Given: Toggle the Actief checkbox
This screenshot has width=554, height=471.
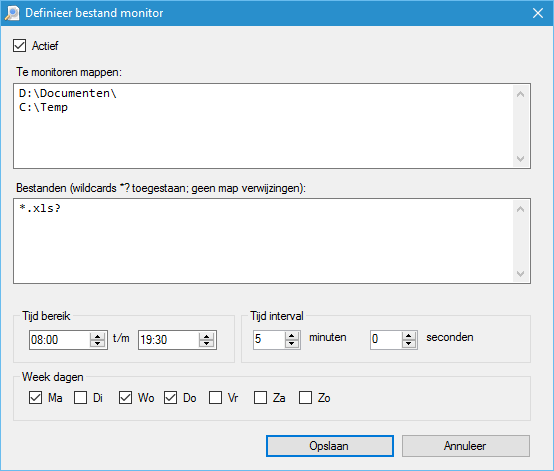Looking at the screenshot, I should 19,46.
